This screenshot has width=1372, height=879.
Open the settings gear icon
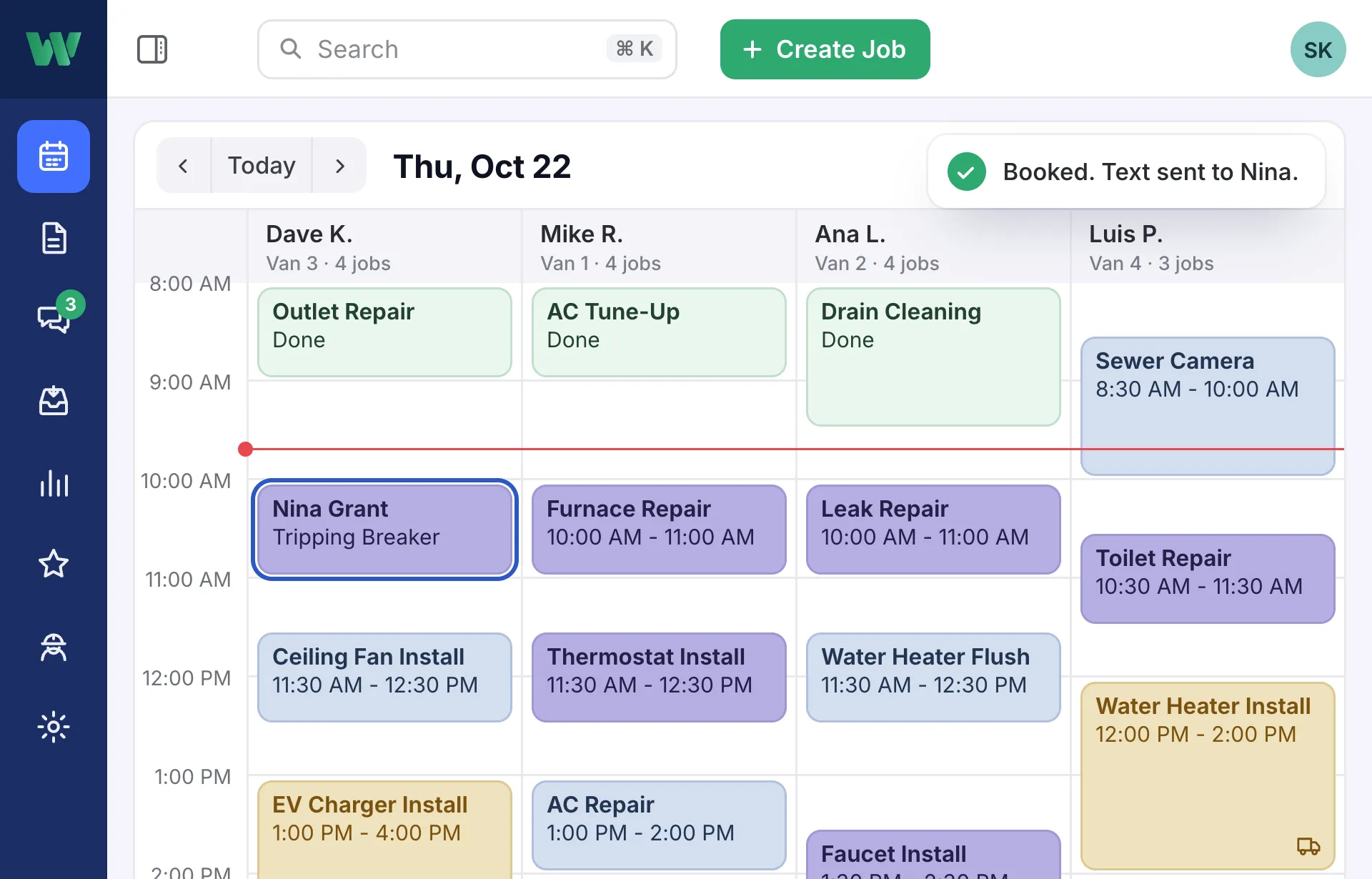54,727
